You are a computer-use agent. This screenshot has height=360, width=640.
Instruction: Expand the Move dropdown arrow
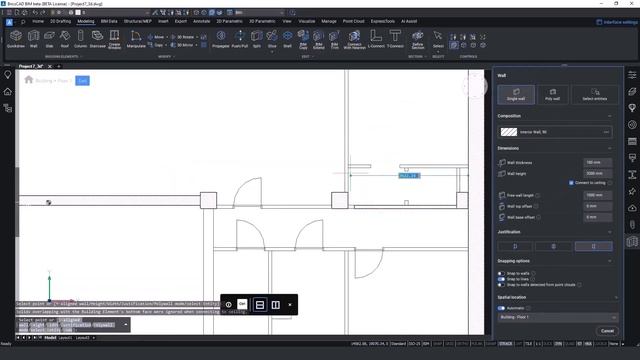pyautogui.click(x=167, y=37)
